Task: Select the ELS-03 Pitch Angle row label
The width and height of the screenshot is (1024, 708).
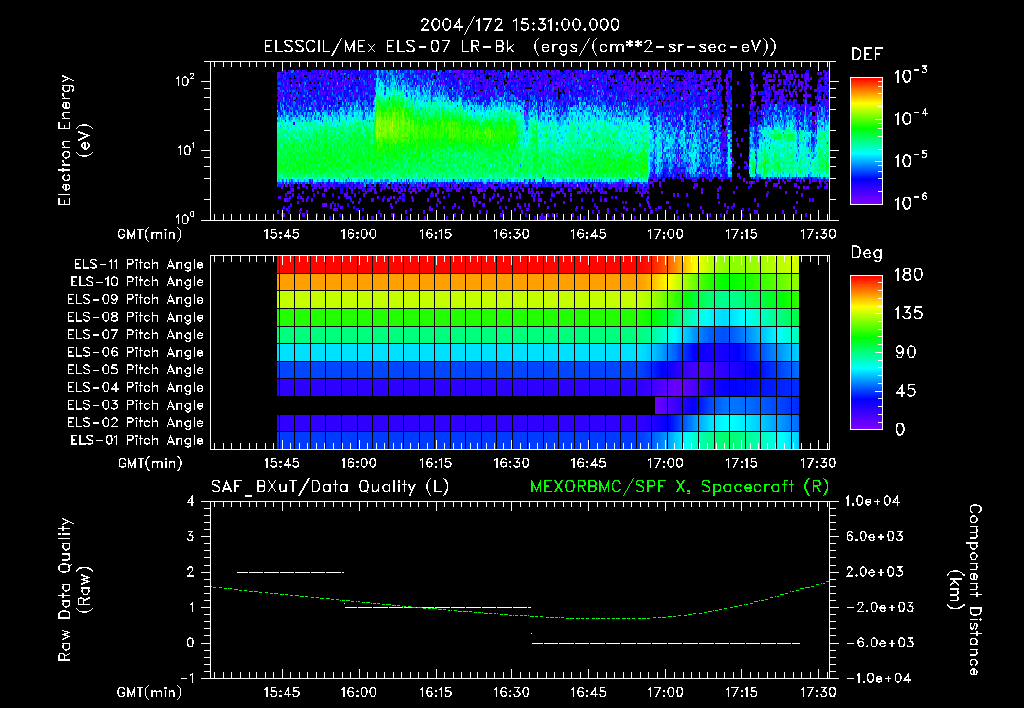Action: tap(135, 406)
